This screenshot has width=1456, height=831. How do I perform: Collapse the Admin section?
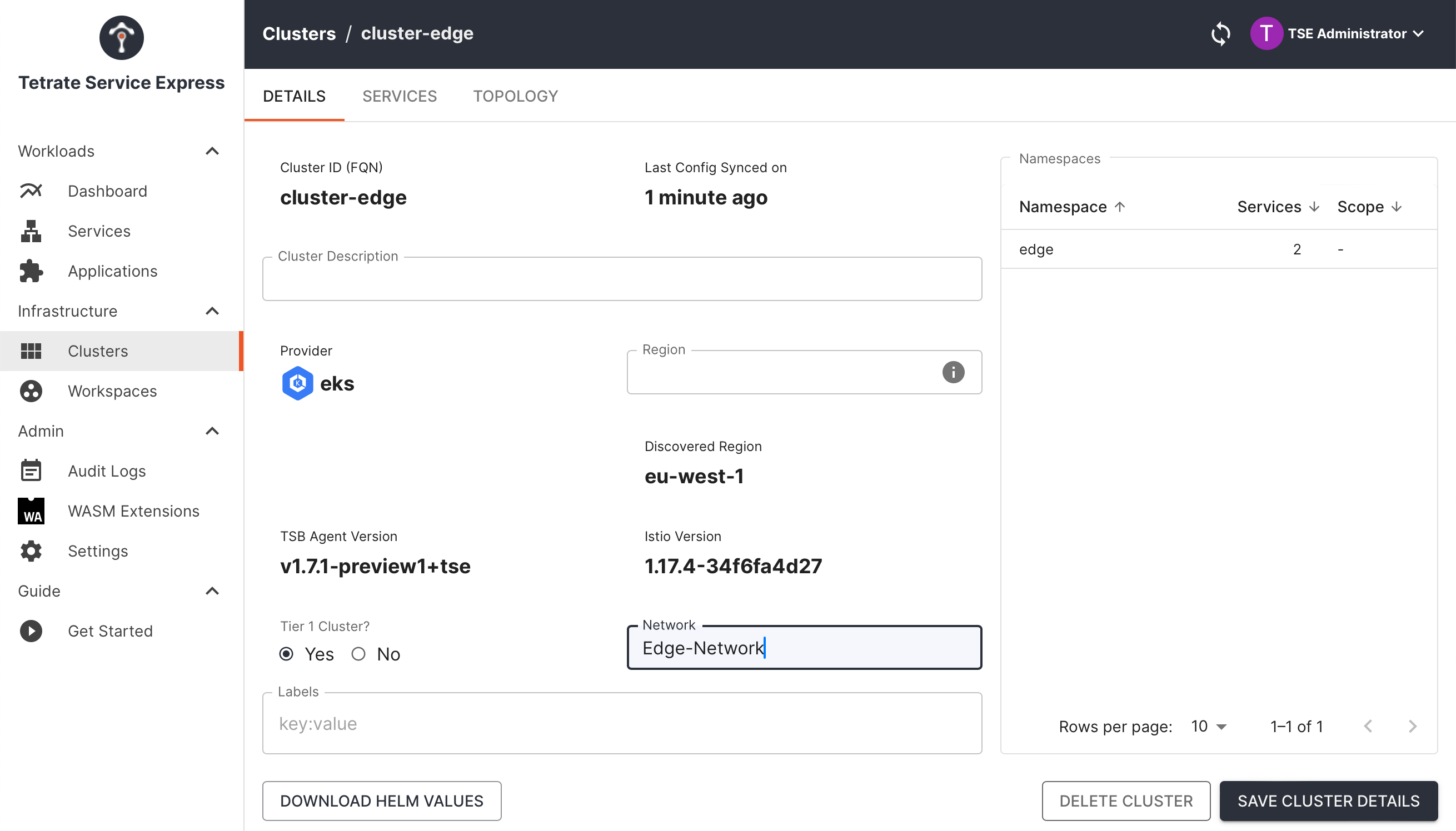pyautogui.click(x=212, y=431)
